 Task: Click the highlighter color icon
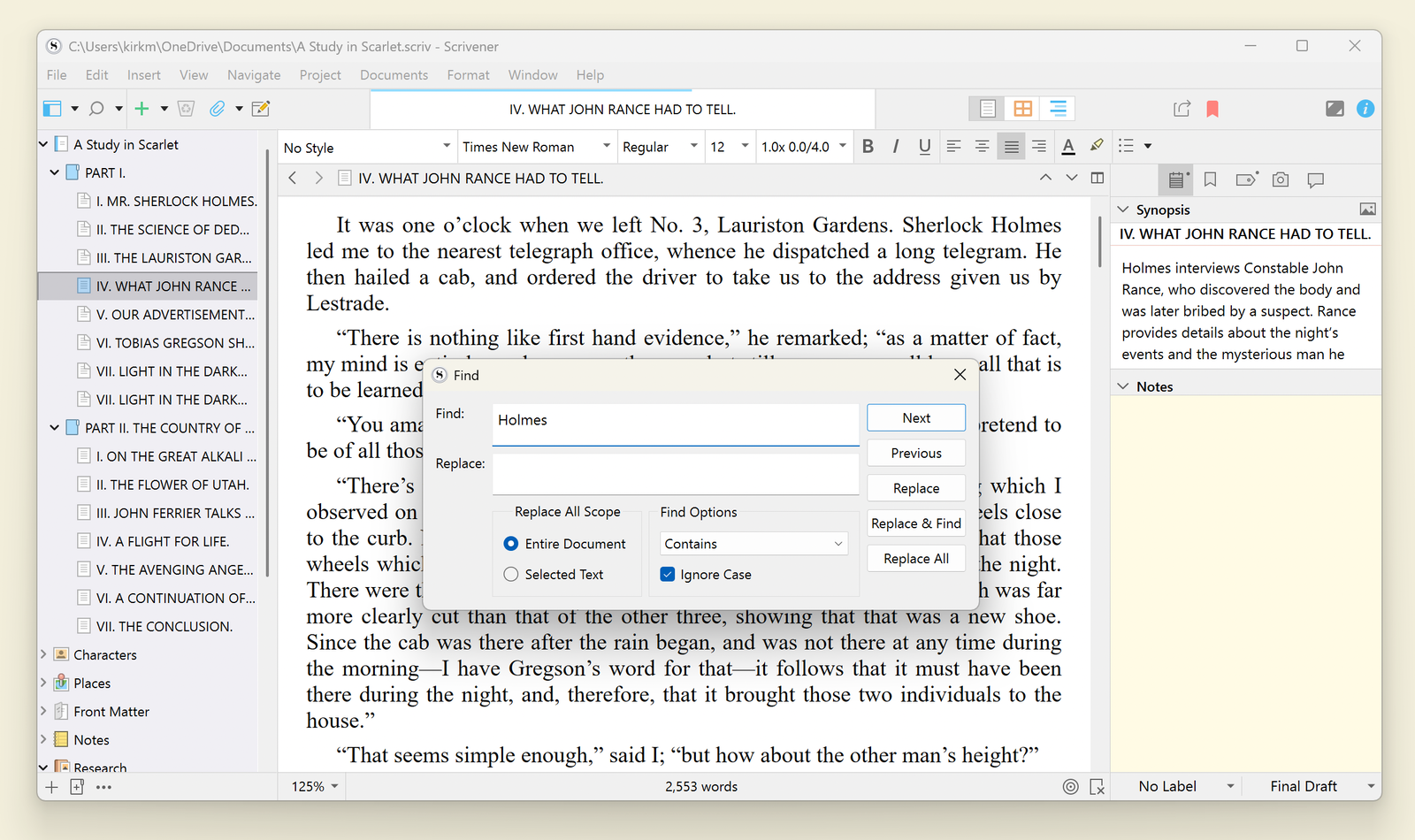tap(1097, 146)
